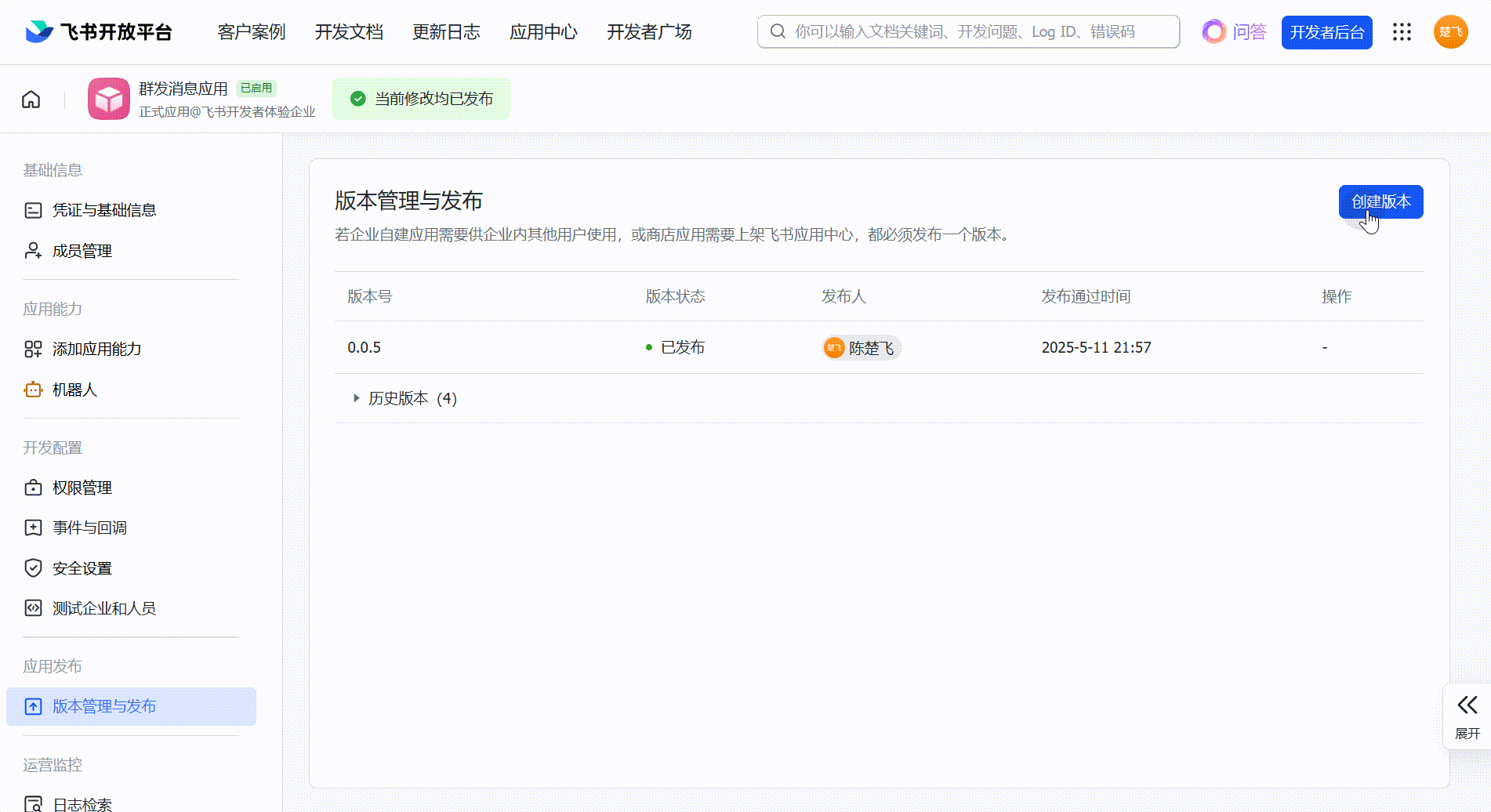The image size is (1491, 812).
Task: Click the documentation search input field
Action: (x=968, y=31)
